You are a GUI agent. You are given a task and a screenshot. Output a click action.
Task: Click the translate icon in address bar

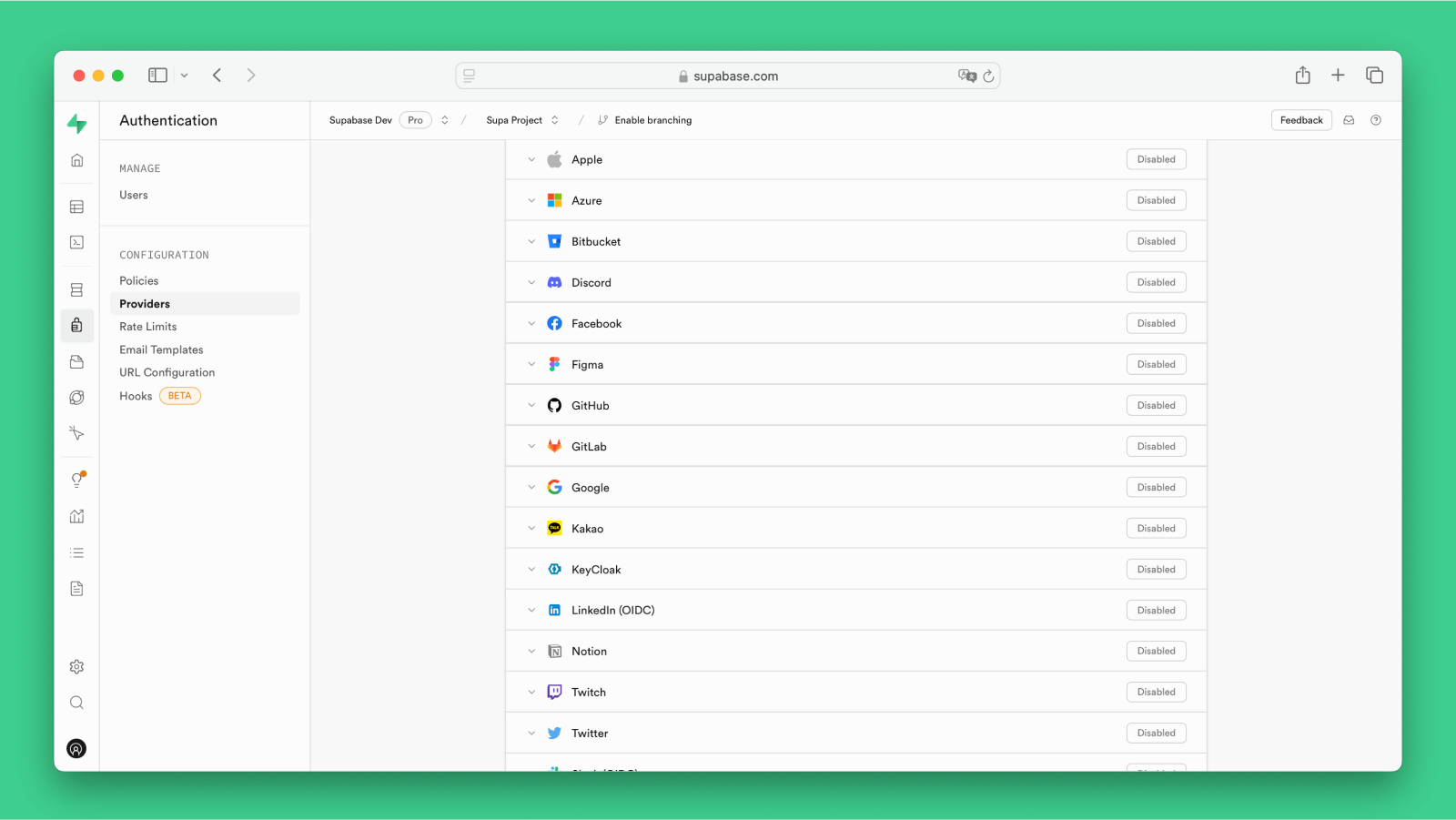(967, 76)
